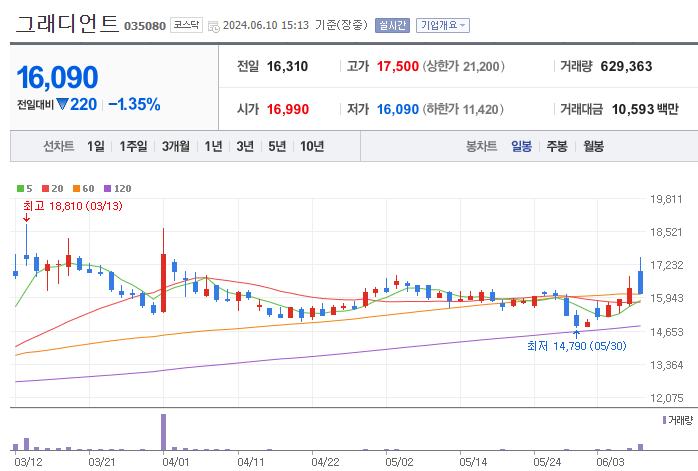698x471 pixels.
Task: Click the blue down triangle beside 220
Action: (x=62, y=104)
